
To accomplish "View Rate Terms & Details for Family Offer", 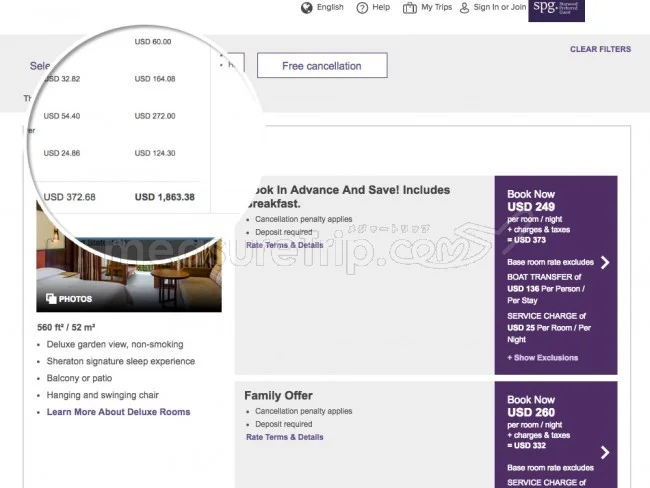I will (285, 437).
